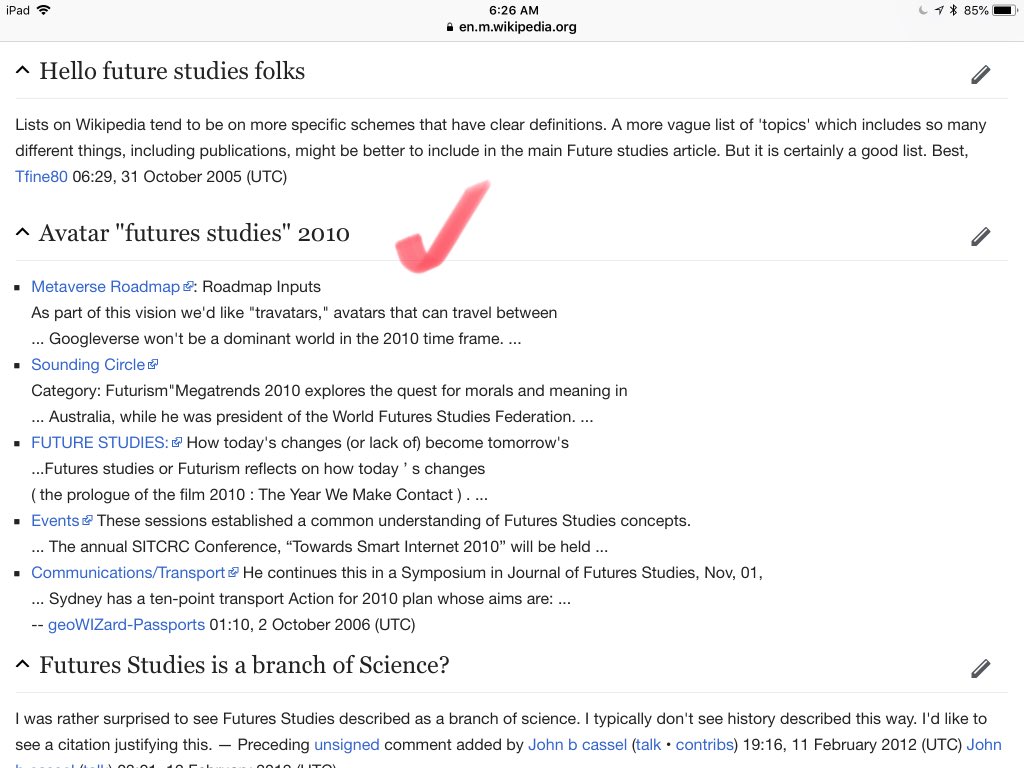Tap 'The Year We Make Contact' line
The height and width of the screenshot is (768, 1024).
pos(259,494)
